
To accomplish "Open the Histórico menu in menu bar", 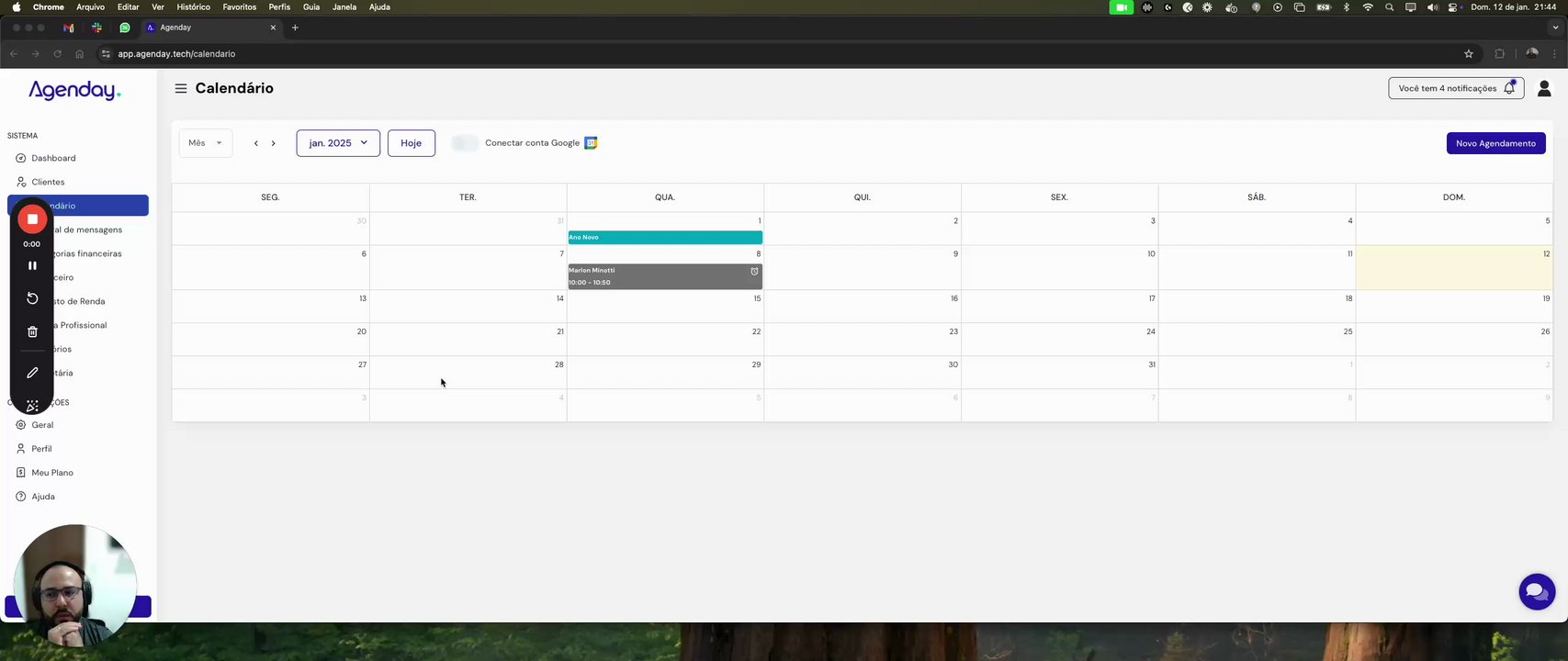I will [193, 7].
